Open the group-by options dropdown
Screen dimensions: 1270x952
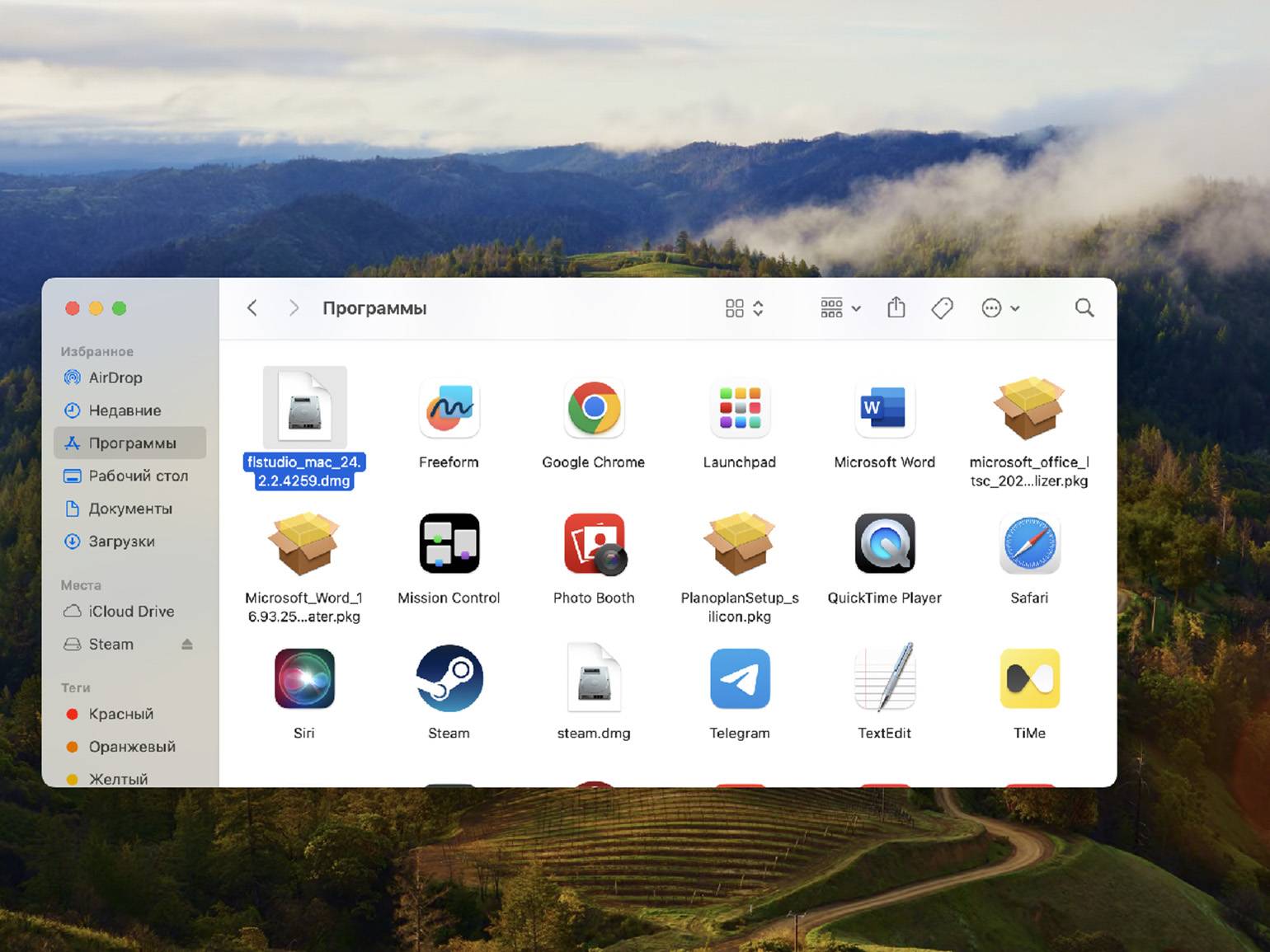pos(840,308)
